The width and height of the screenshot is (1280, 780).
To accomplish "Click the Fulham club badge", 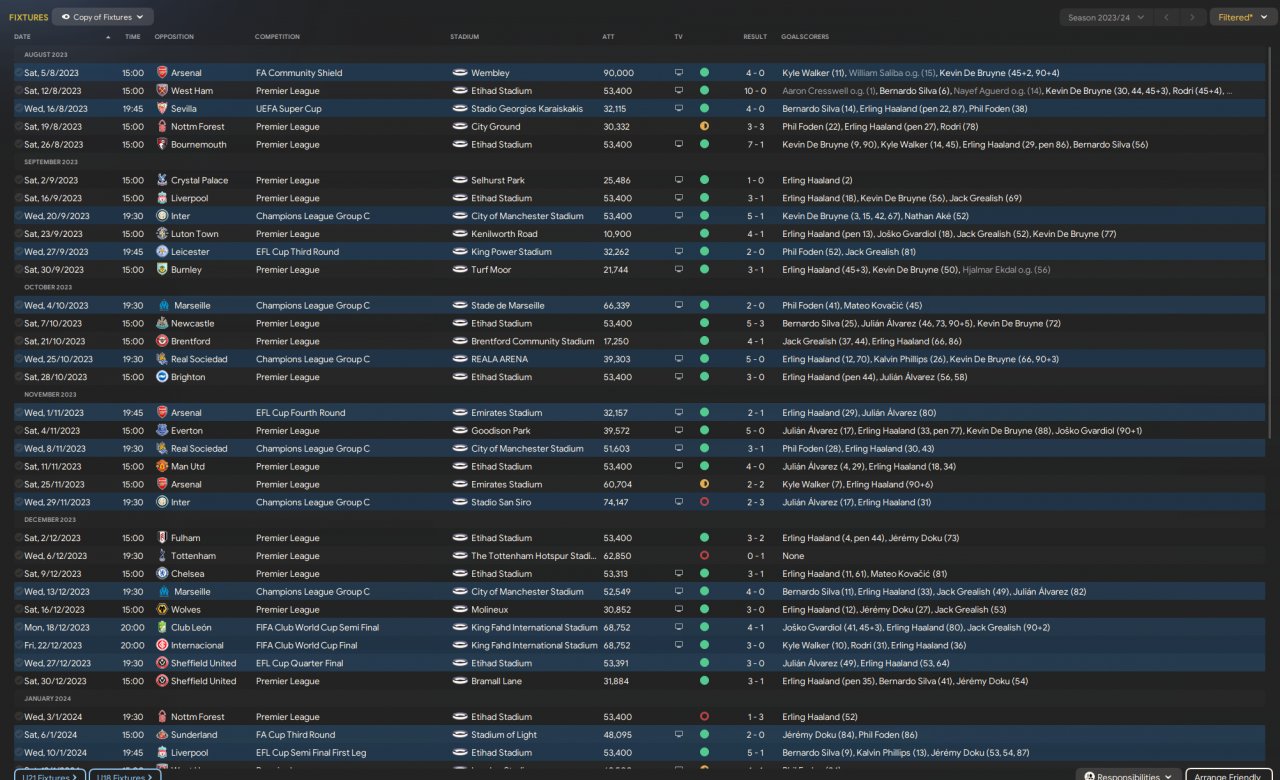I will 162,539.
